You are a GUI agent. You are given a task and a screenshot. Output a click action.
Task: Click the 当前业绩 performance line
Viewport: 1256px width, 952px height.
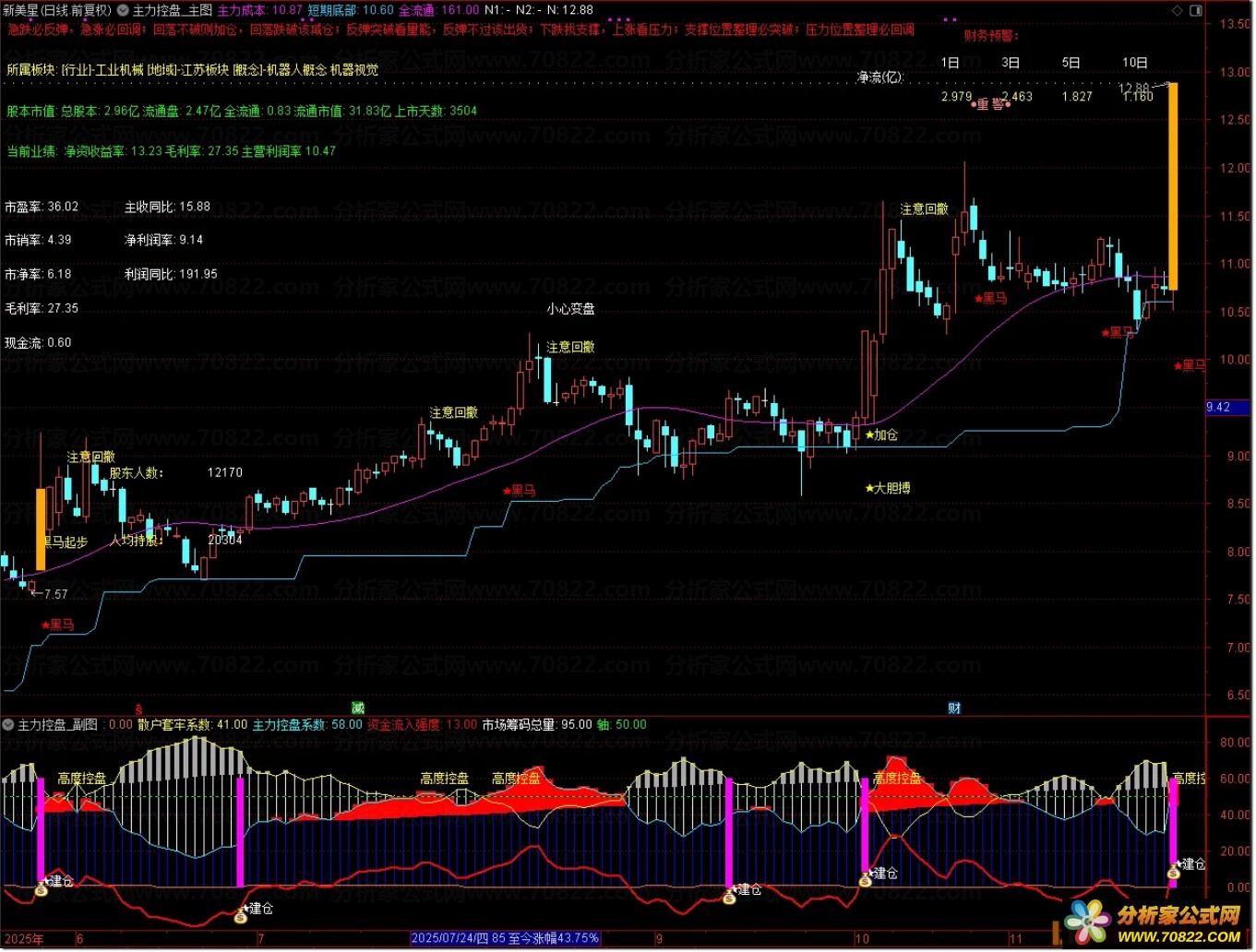pyautogui.click(x=171, y=151)
